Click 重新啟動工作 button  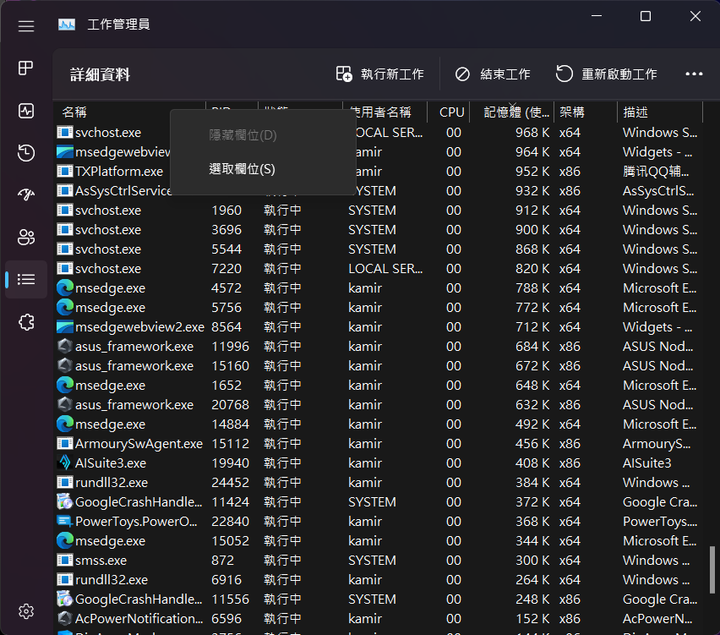(x=606, y=74)
